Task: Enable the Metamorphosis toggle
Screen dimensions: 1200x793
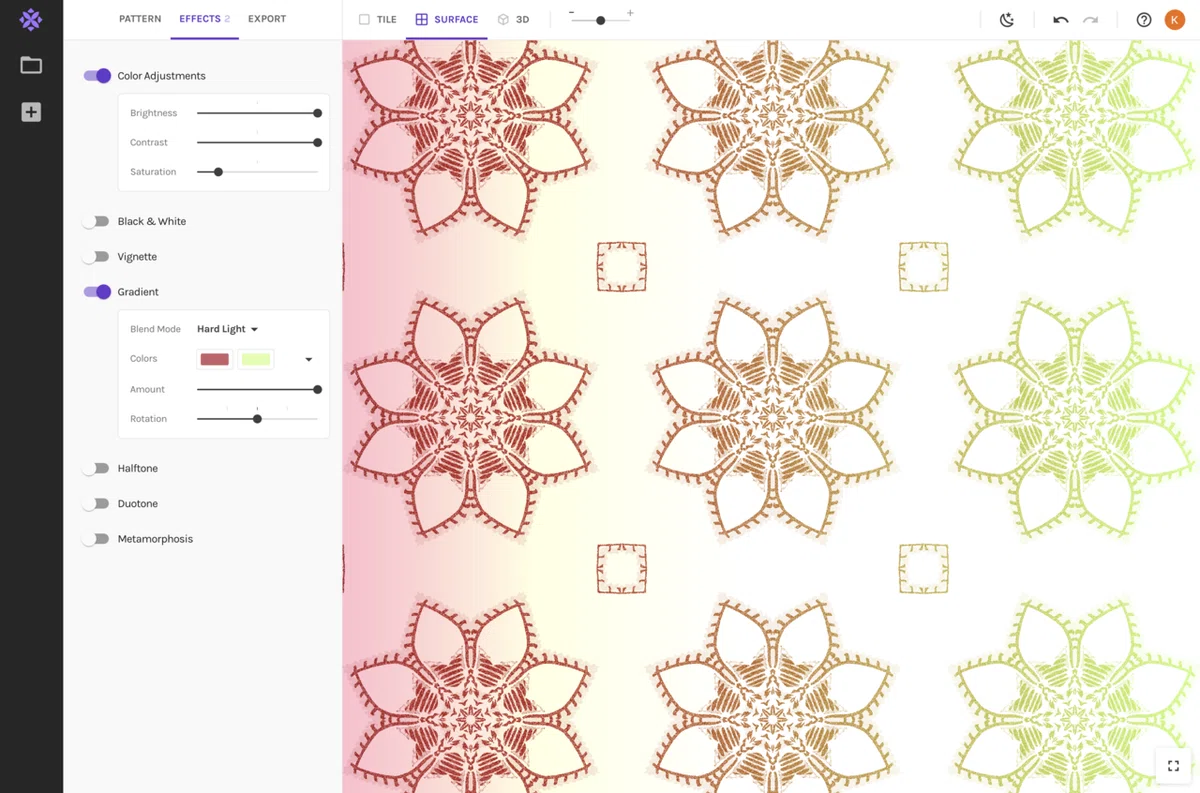Action: (96, 539)
